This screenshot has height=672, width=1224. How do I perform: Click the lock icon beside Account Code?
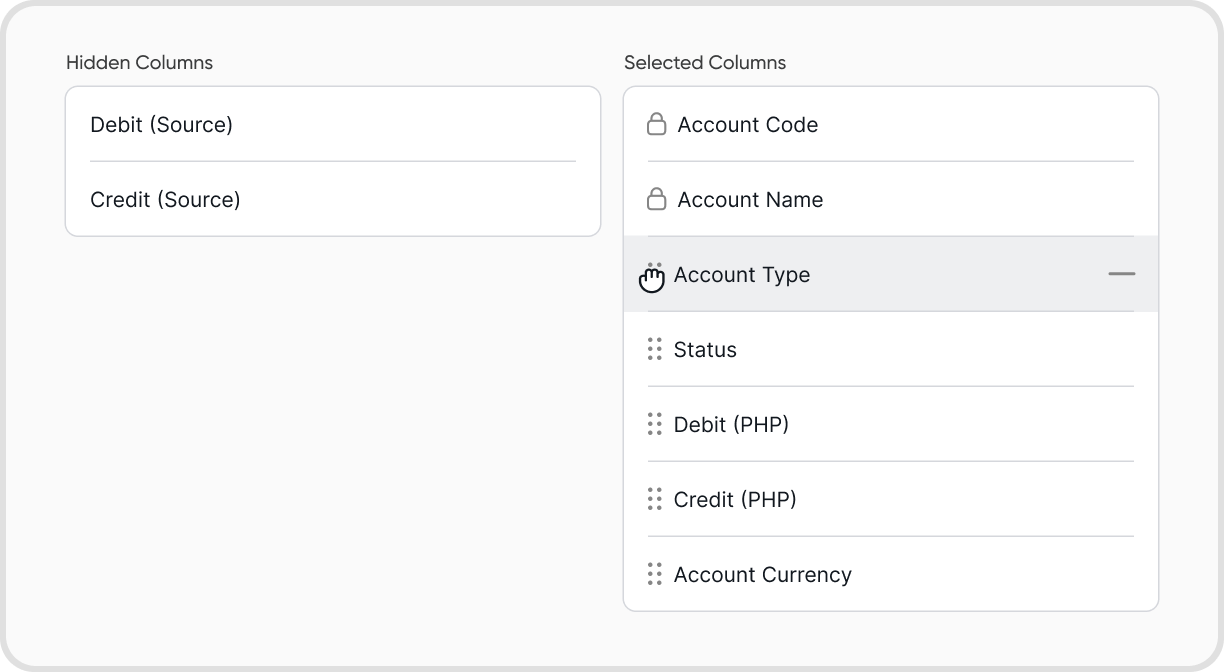(x=656, y=125)
